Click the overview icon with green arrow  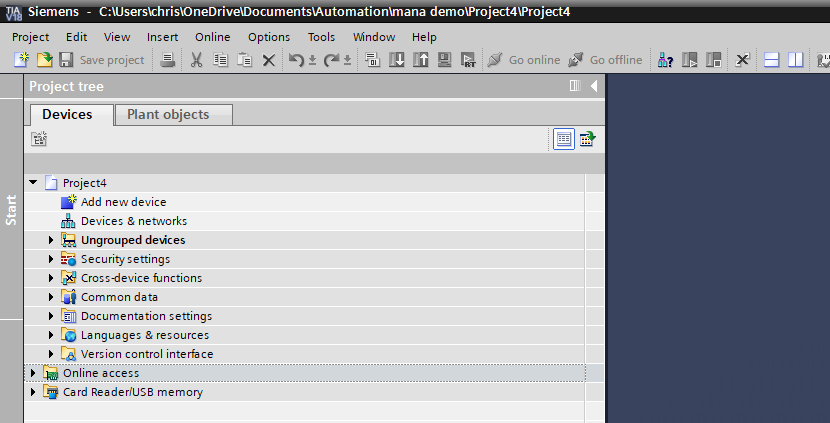coord(588,139)
